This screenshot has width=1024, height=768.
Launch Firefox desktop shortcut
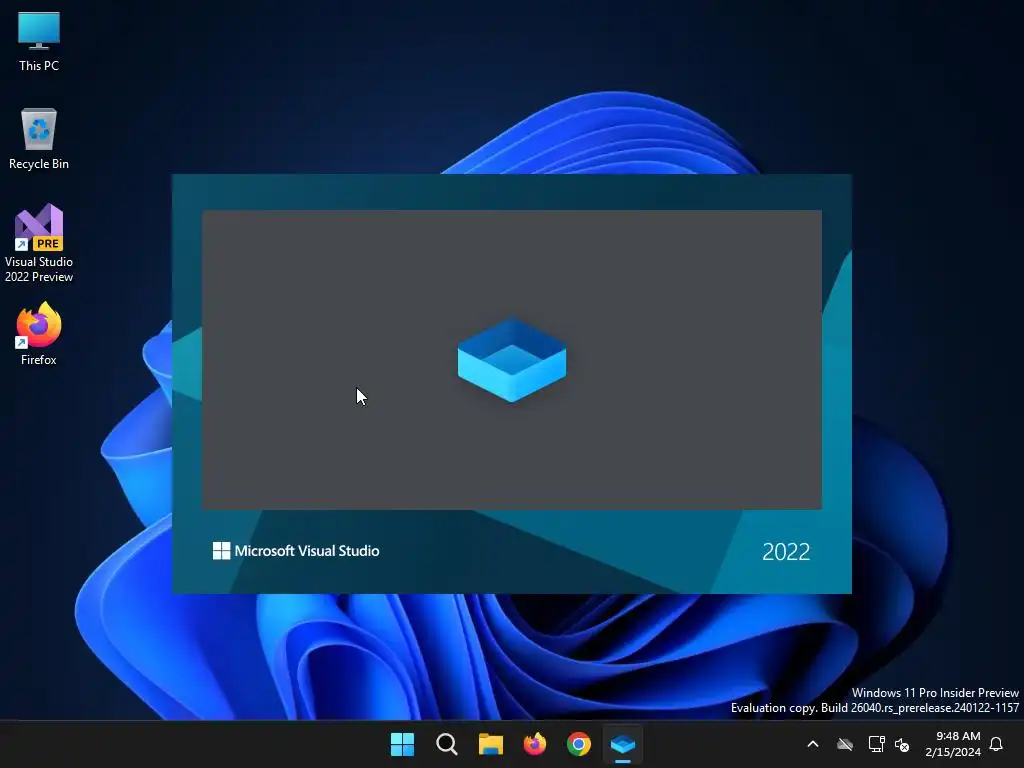(39, 334)
